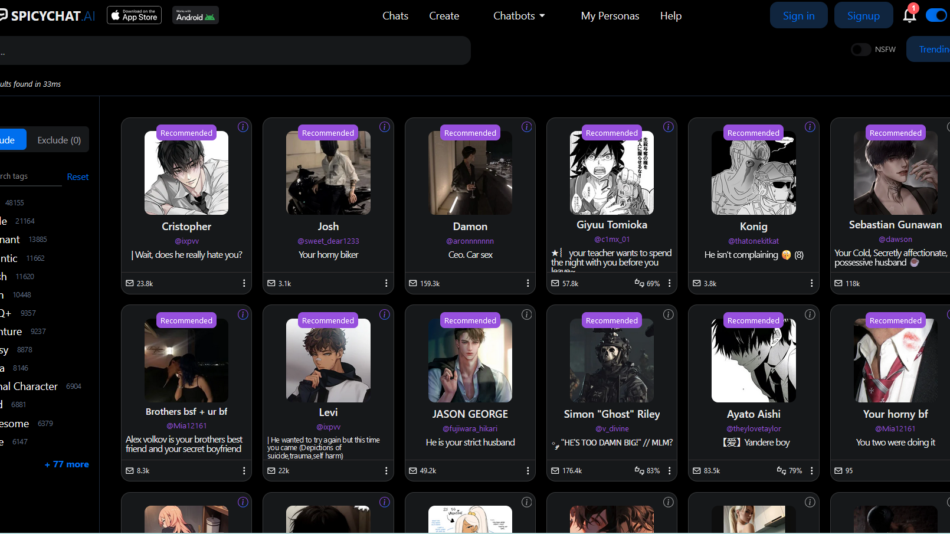Click the Sign in button

tap(798, 15)
